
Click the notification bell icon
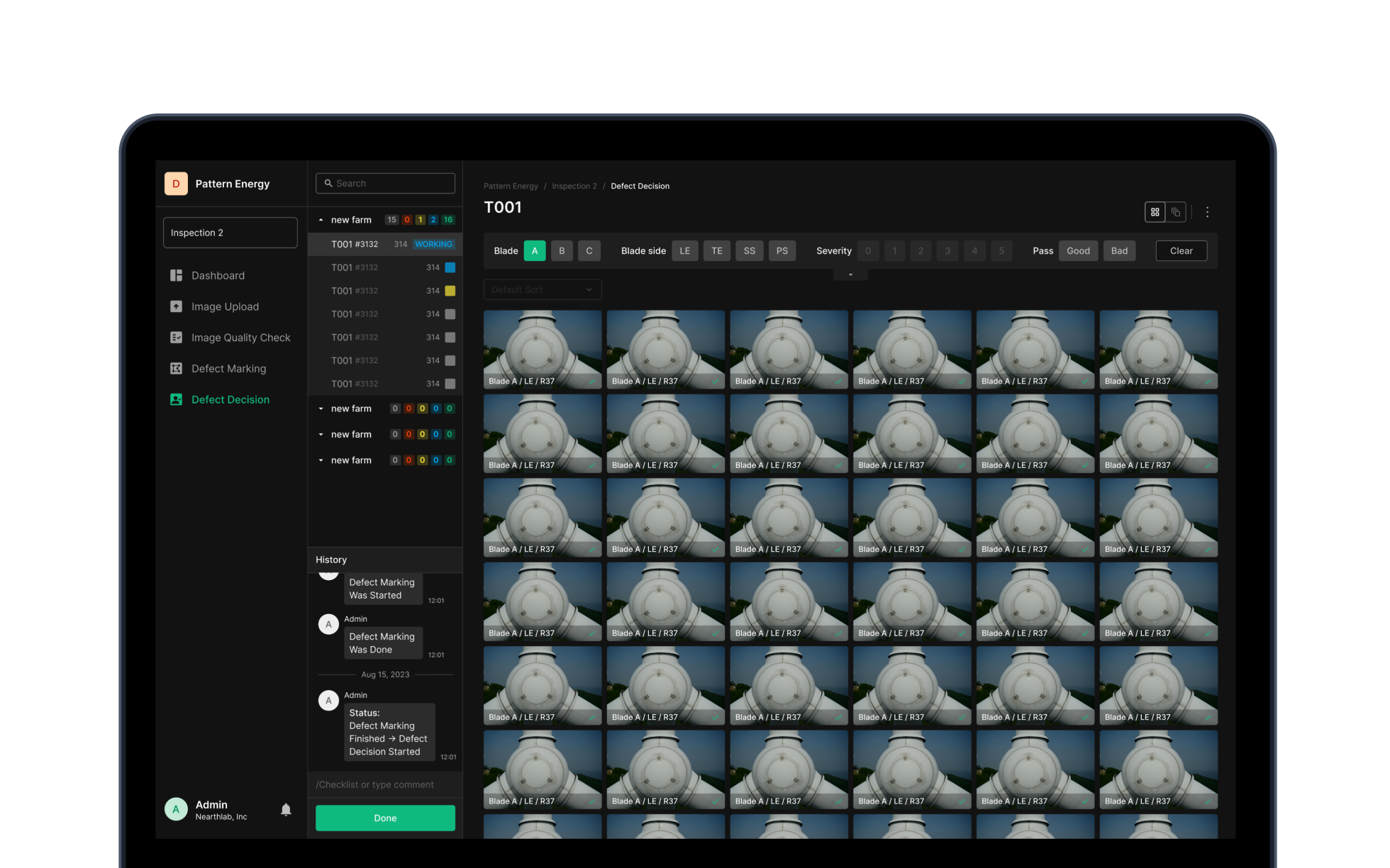click(286, 809)
